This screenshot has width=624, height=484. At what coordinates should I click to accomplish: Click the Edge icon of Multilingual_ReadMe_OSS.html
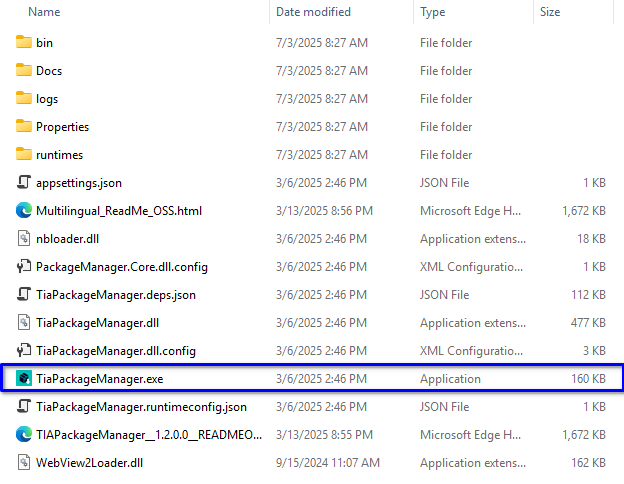24,210
